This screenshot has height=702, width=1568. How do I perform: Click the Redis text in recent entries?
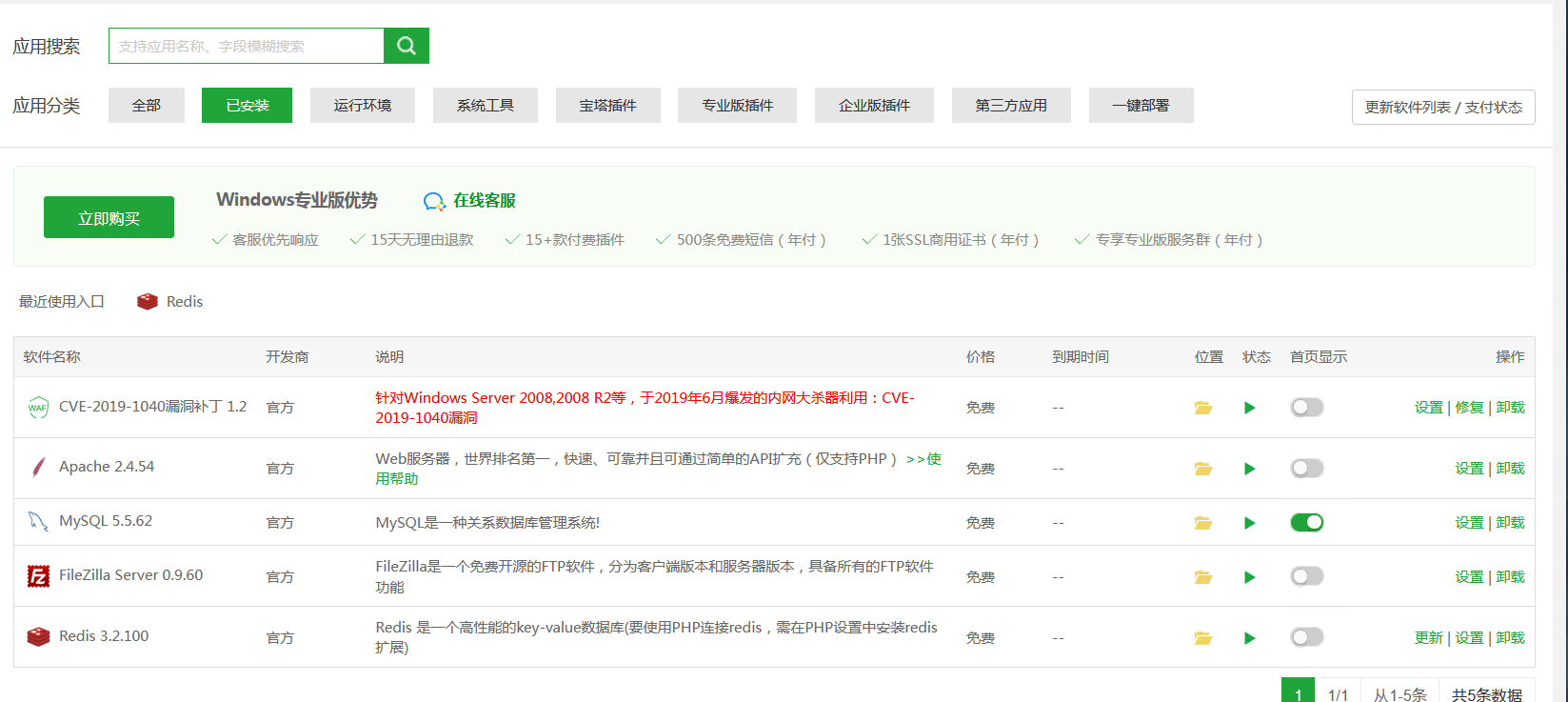pyautogui.click(x=185, y=302)
